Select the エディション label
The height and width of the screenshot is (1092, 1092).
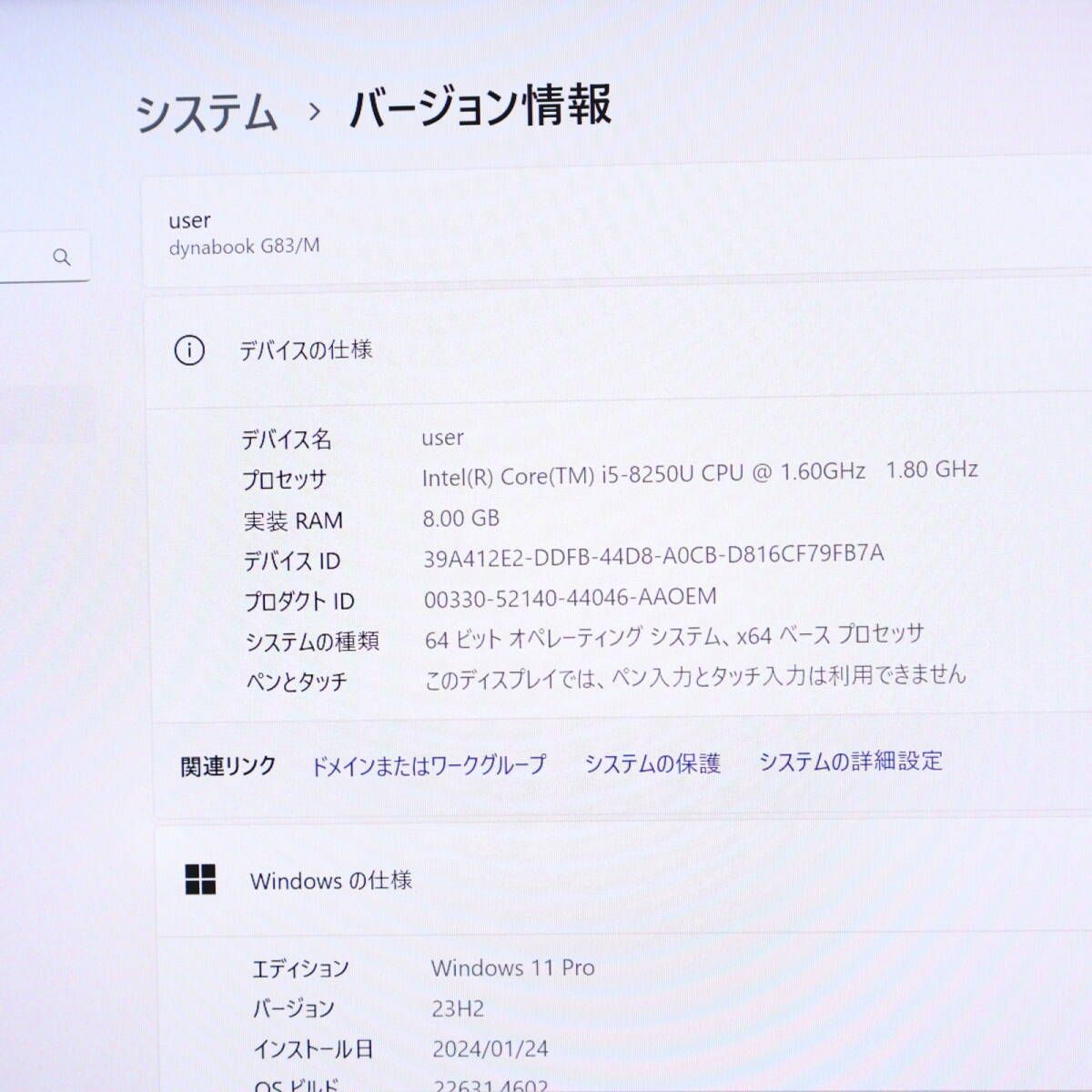300,968
